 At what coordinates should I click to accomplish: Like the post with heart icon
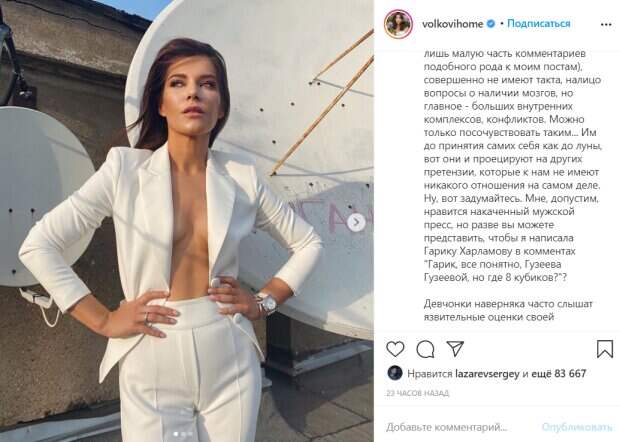point(395,349)
